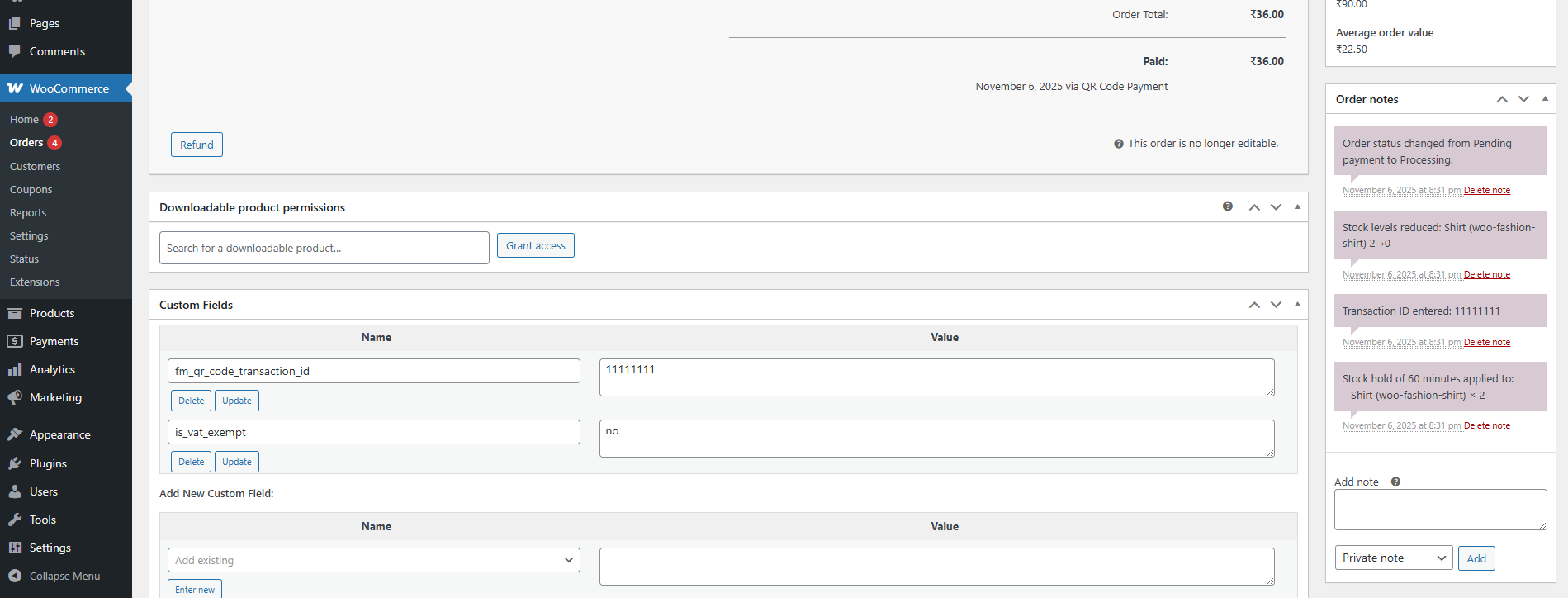Toggle Downloadable product permissions panel collapse

coord(1297,207)
